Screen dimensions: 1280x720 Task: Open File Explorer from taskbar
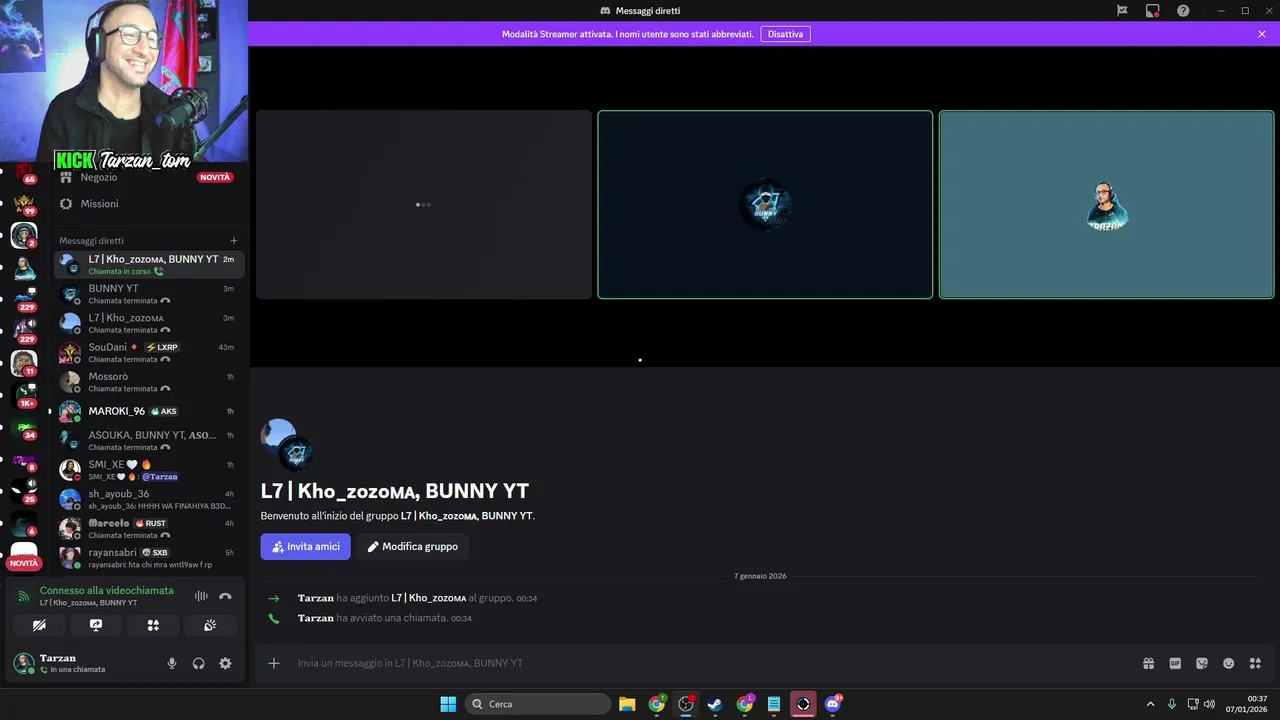pos(627,704)
